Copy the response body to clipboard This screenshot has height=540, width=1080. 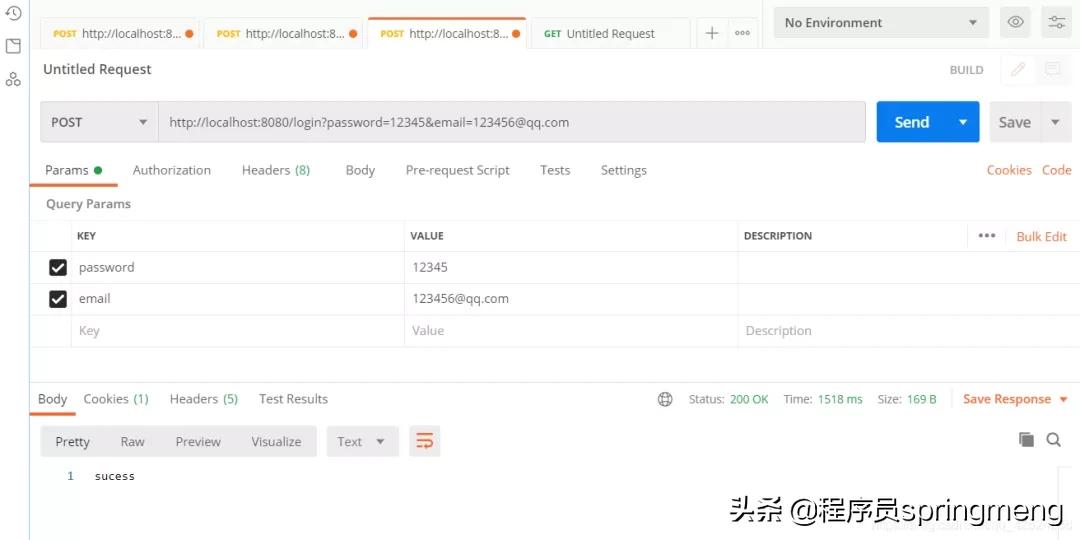tap(1026, 439)
